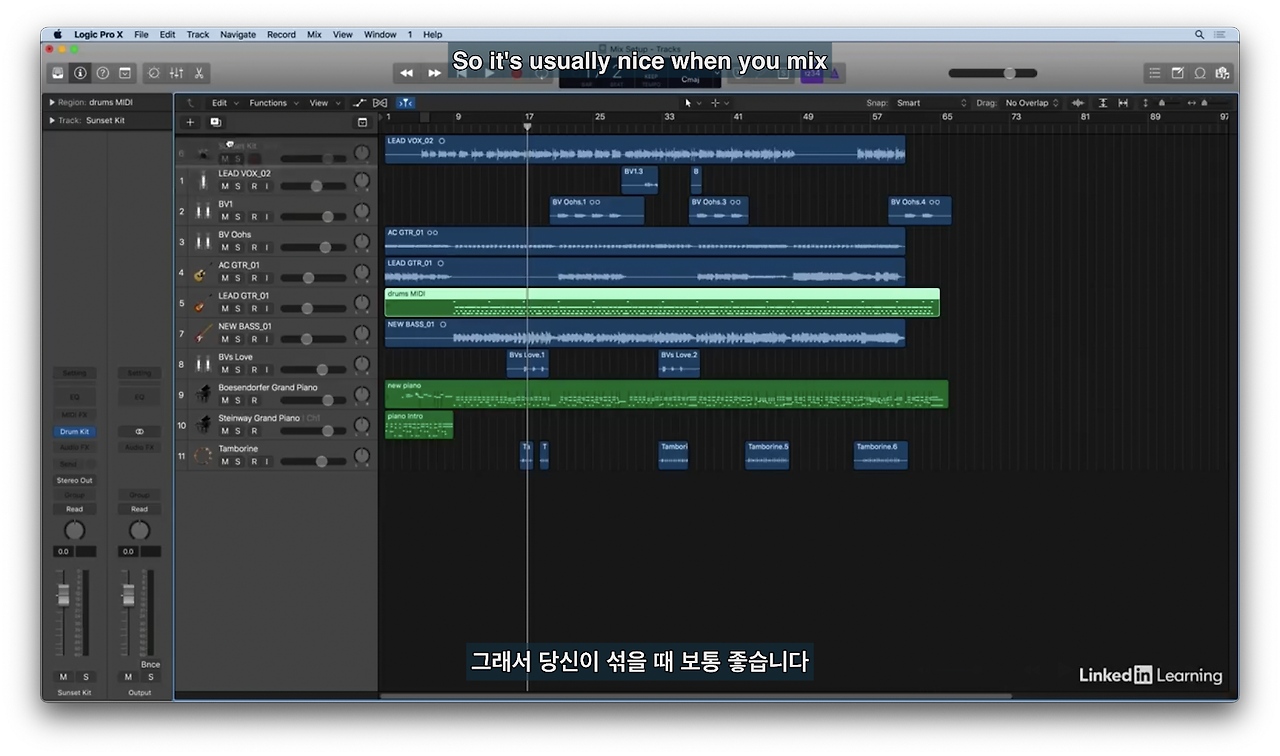Open Quick Help question mark icon

point(102,73)
